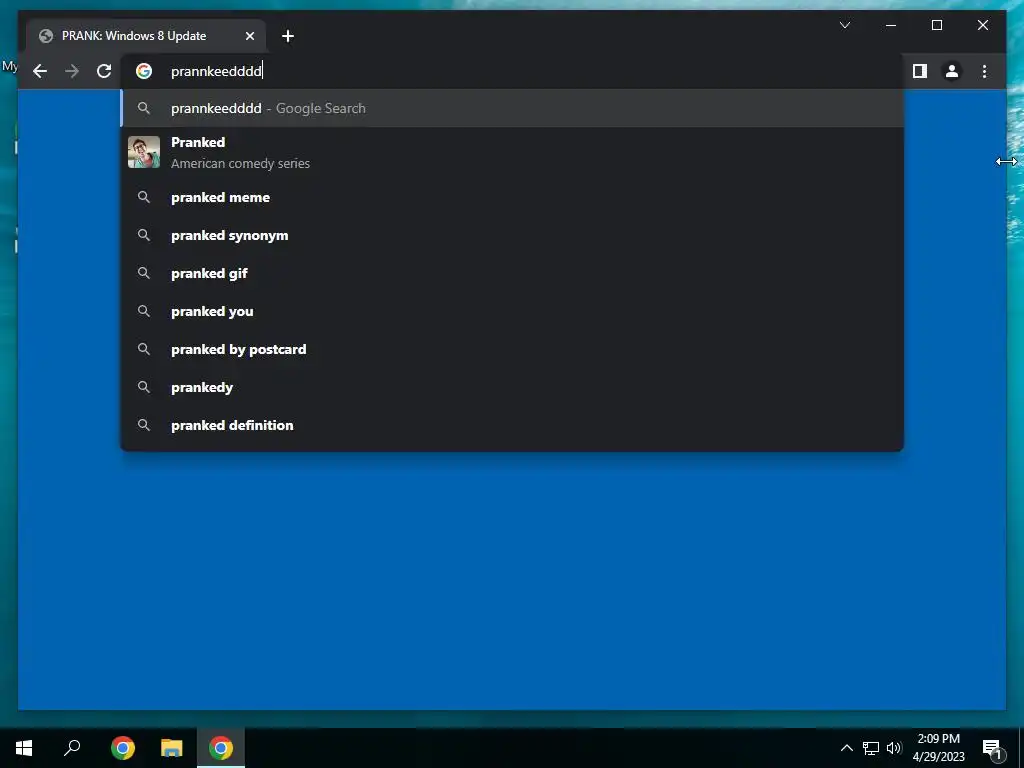Click search icon beside 'pranked meme'
The image size is (1024, 768).
point(144,197)
